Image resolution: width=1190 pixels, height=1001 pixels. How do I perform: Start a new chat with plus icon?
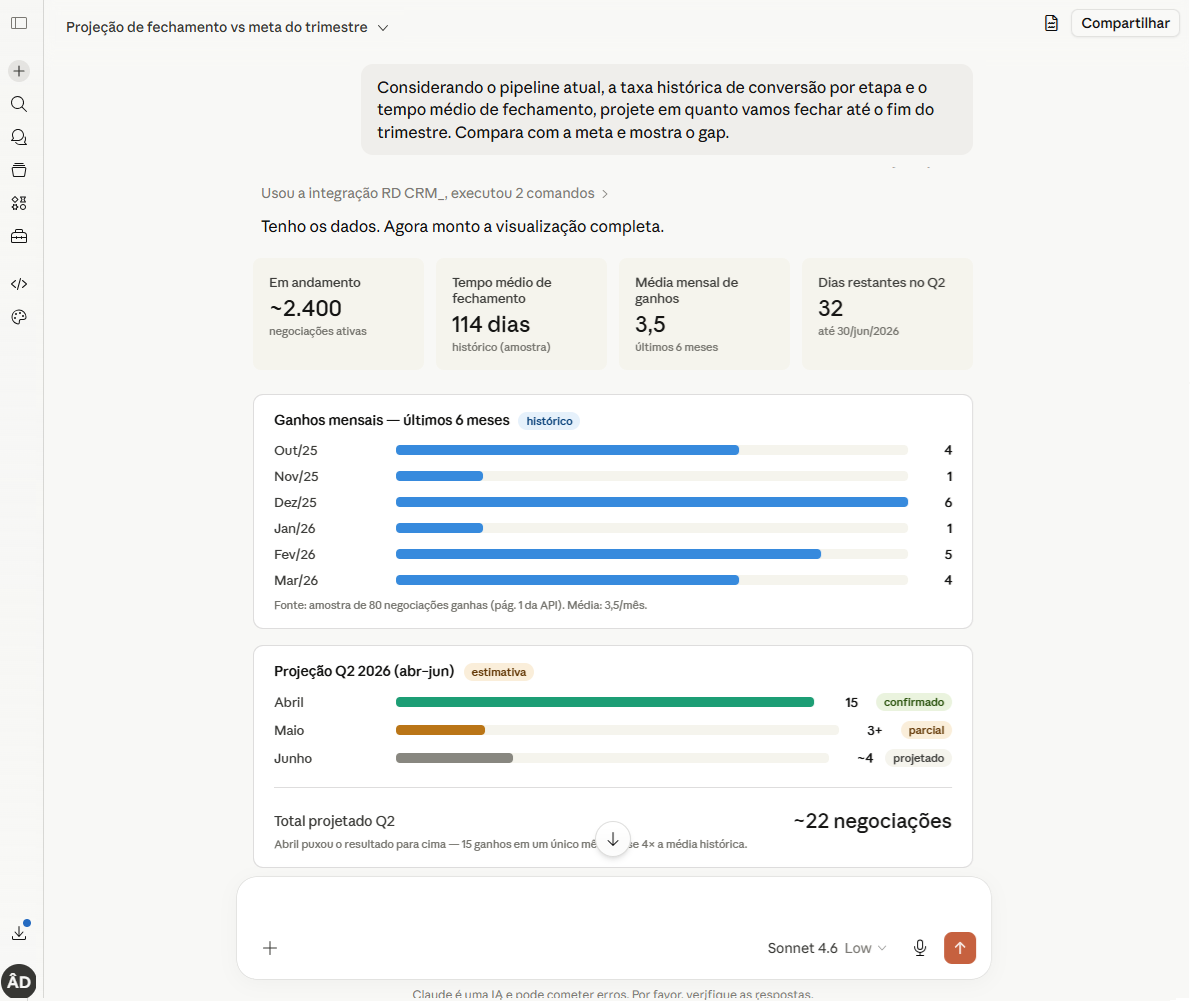pos(19,71)
